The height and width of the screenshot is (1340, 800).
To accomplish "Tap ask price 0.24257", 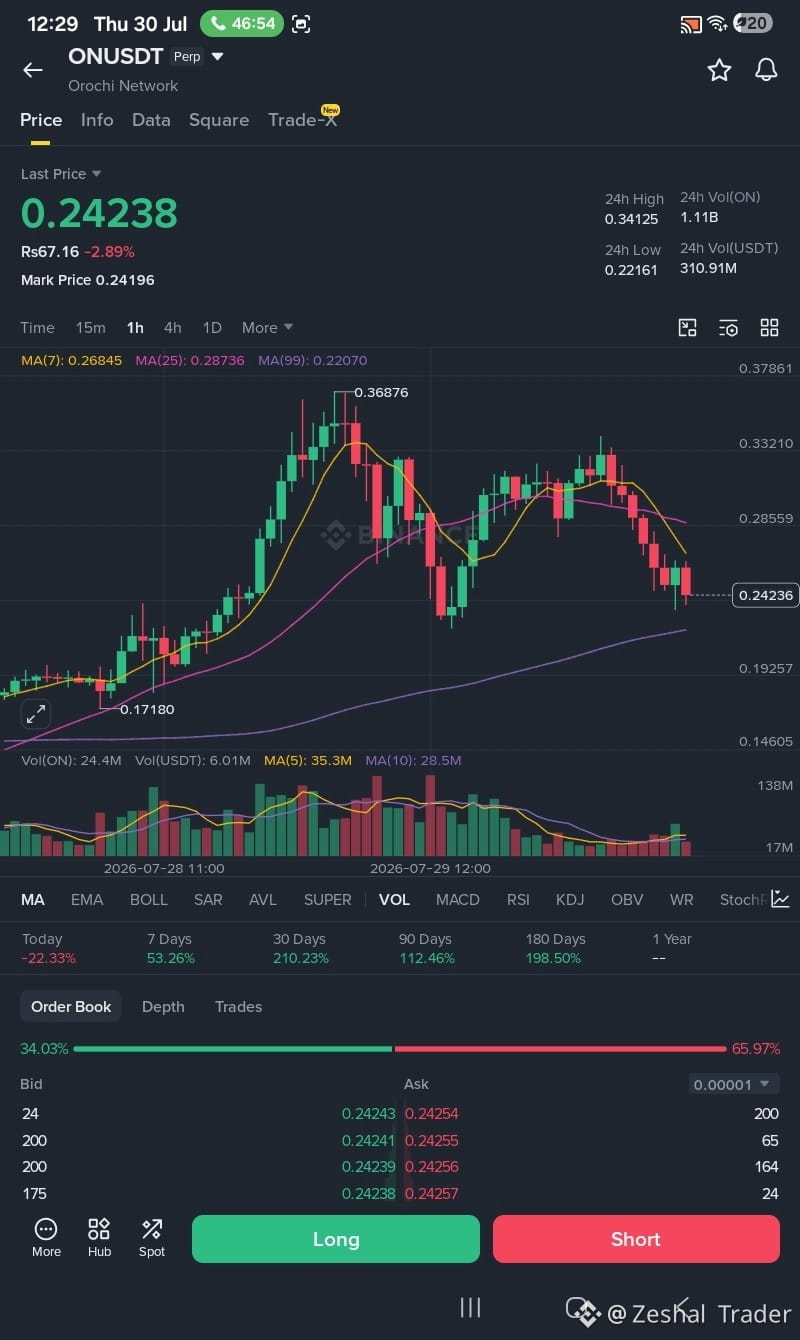I will (432, 1194).
